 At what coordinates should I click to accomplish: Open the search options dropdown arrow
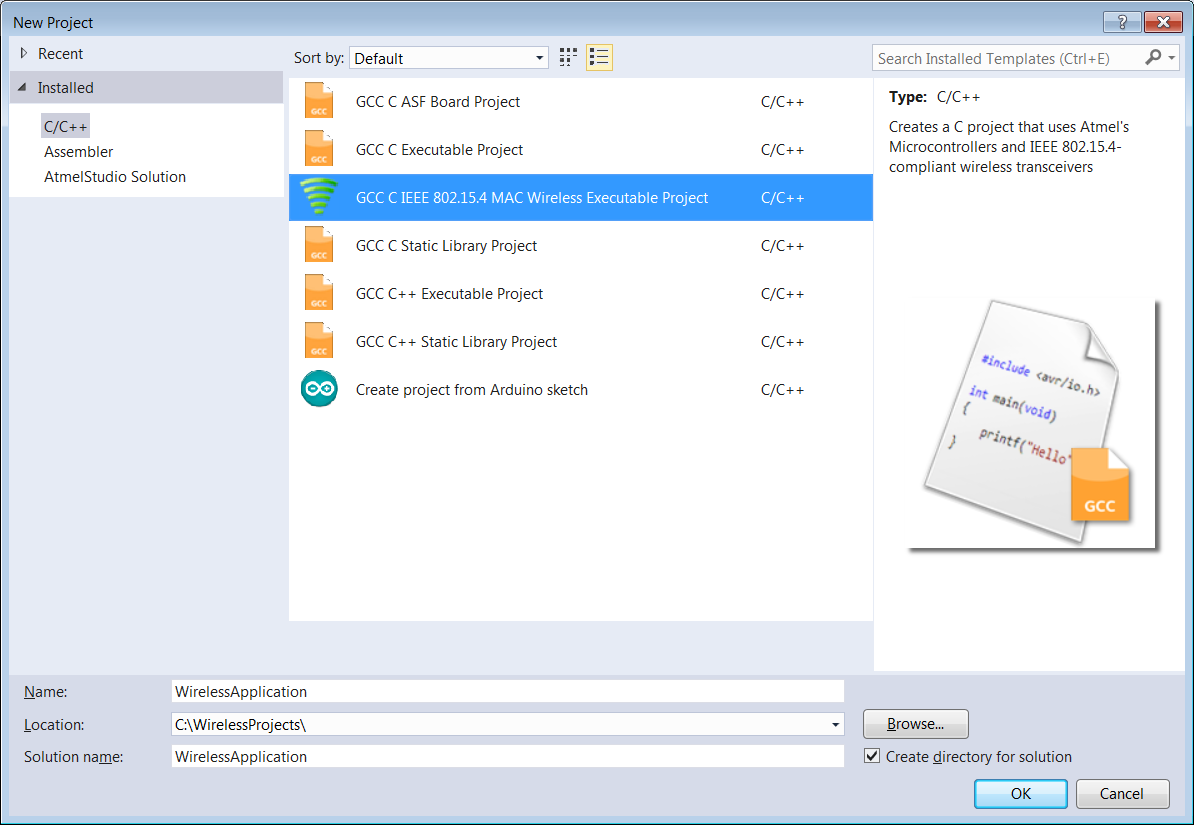1172,58
